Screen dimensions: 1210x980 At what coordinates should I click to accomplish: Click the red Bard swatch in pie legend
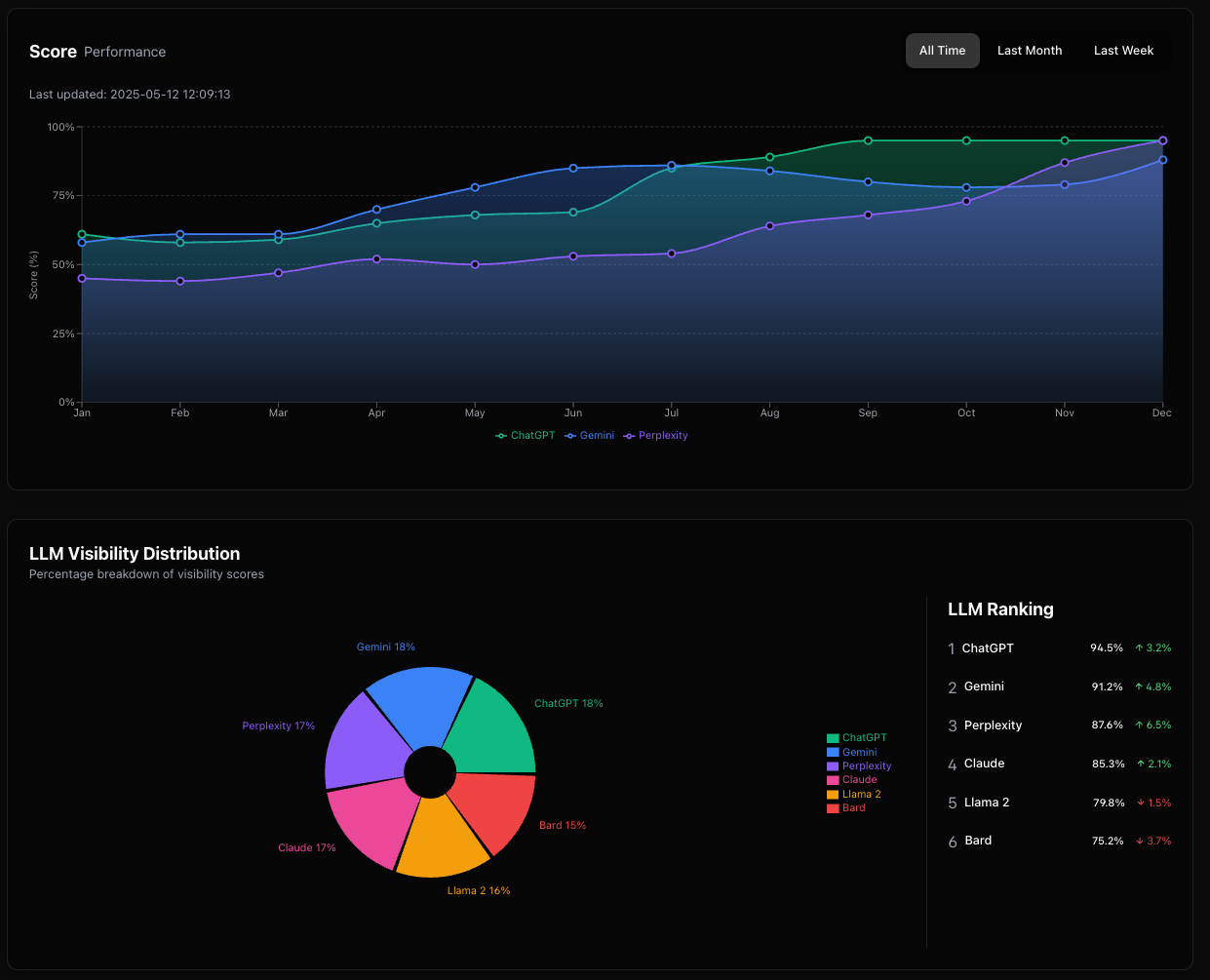[833, 808]
